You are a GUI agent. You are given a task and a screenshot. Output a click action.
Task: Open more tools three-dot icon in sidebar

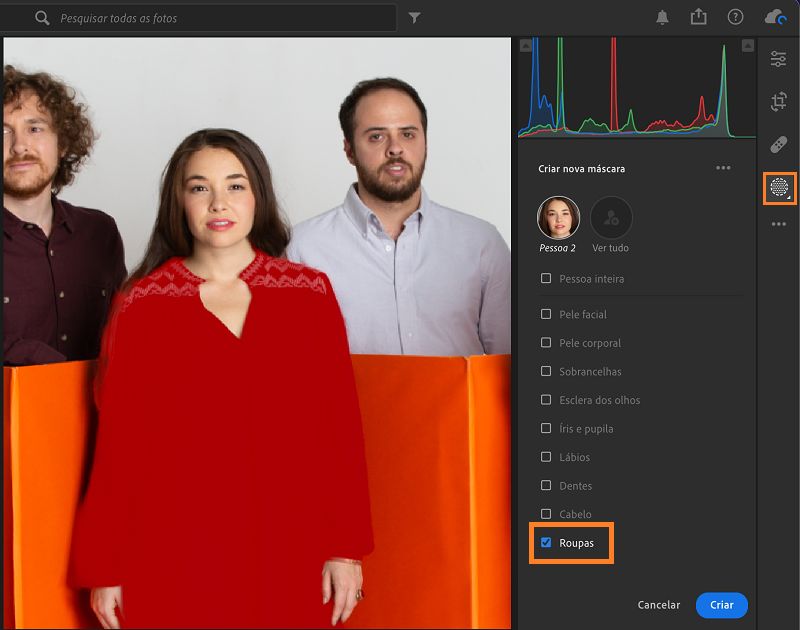779,224
